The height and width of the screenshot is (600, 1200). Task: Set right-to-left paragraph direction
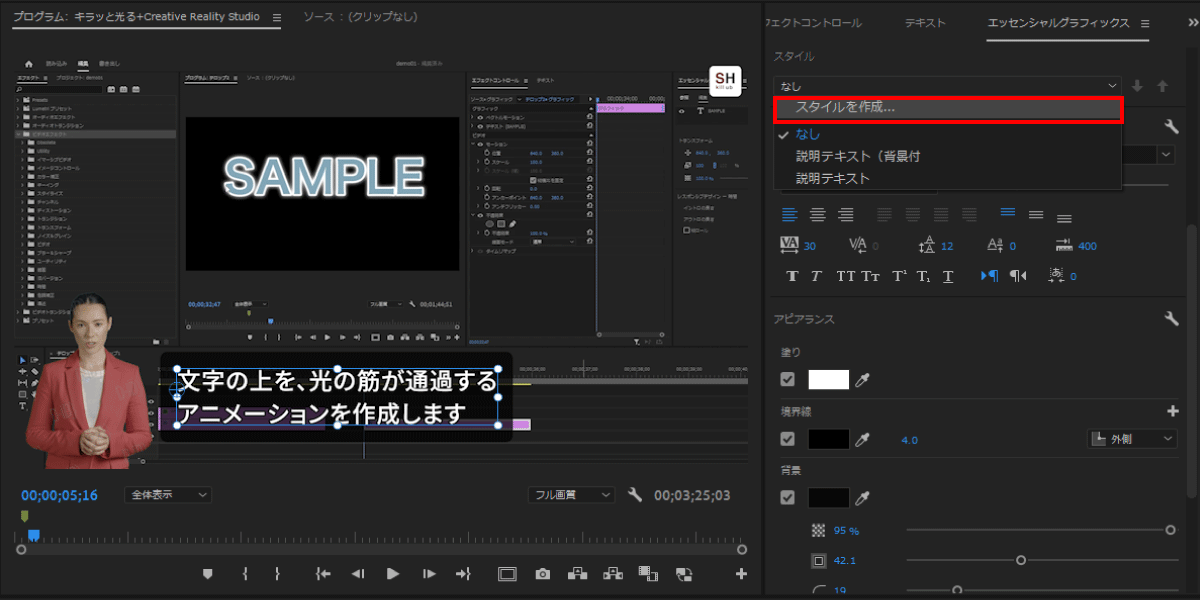point(1018,276)
